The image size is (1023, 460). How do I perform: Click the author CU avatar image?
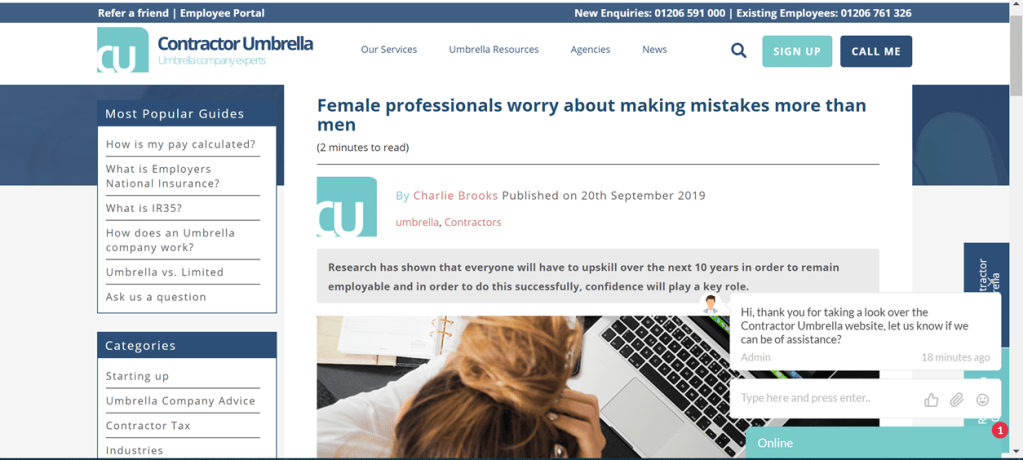click(346, 206)
